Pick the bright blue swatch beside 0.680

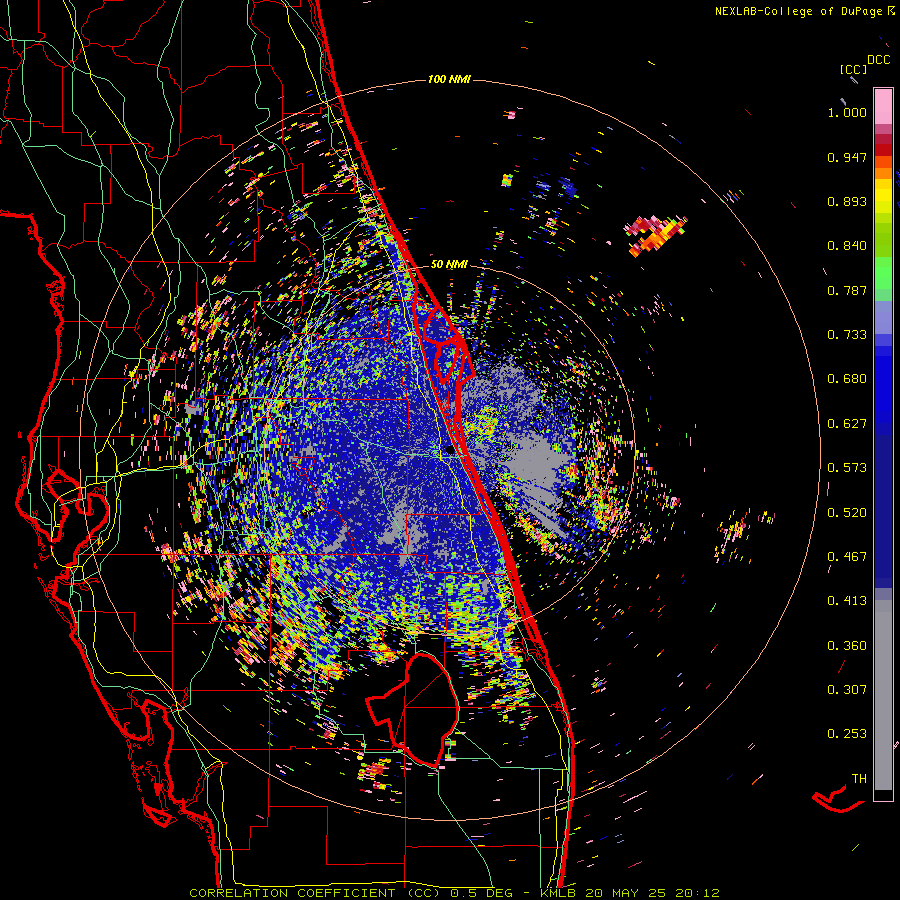(x=883, y=385)
